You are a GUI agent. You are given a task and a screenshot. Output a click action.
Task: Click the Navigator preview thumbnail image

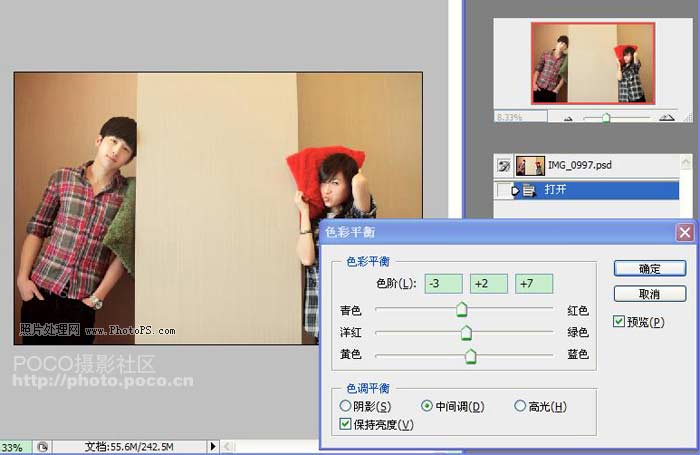592,62
